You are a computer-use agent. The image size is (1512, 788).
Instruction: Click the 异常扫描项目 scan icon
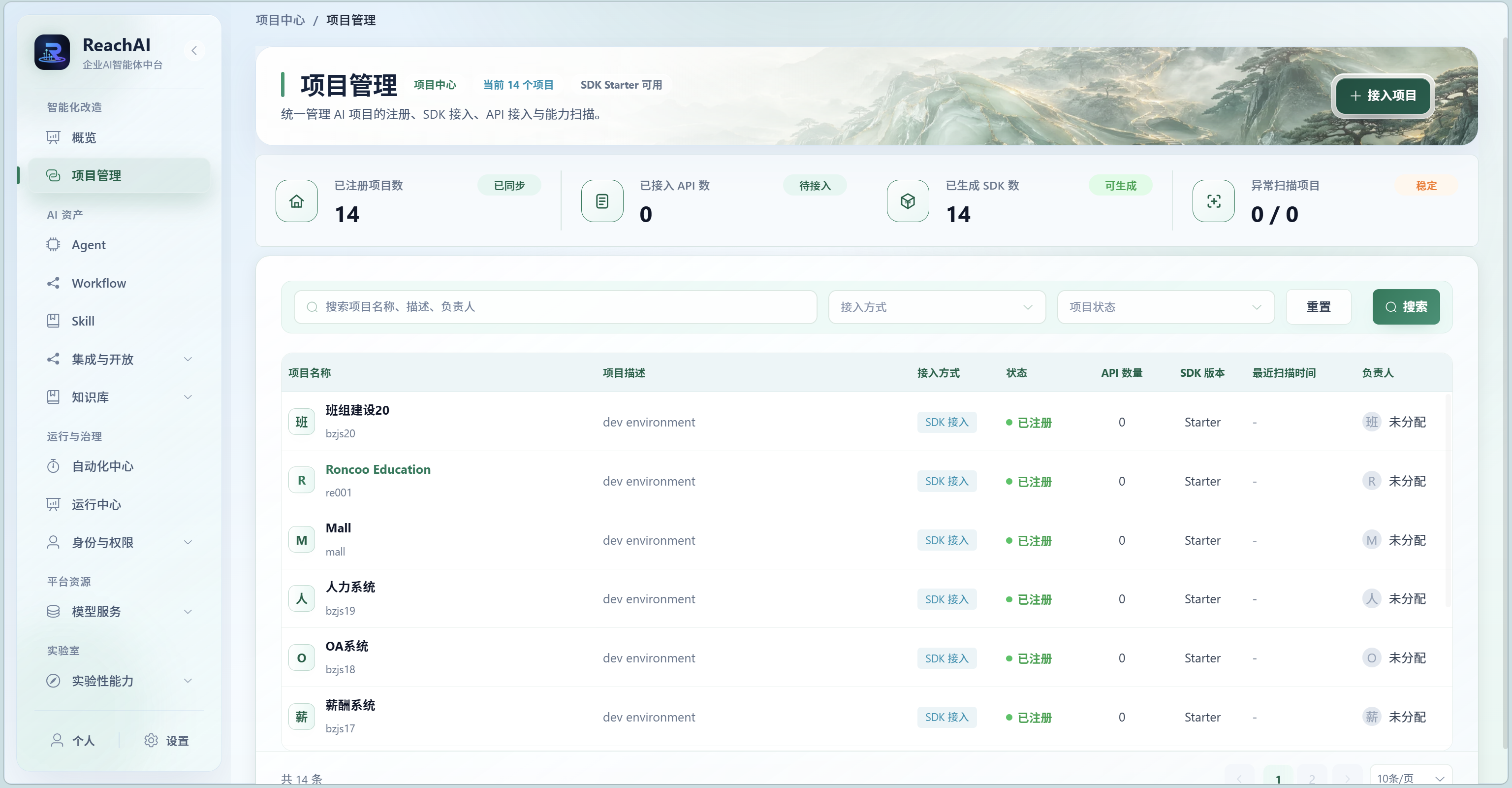click(x=1214, y=201)
